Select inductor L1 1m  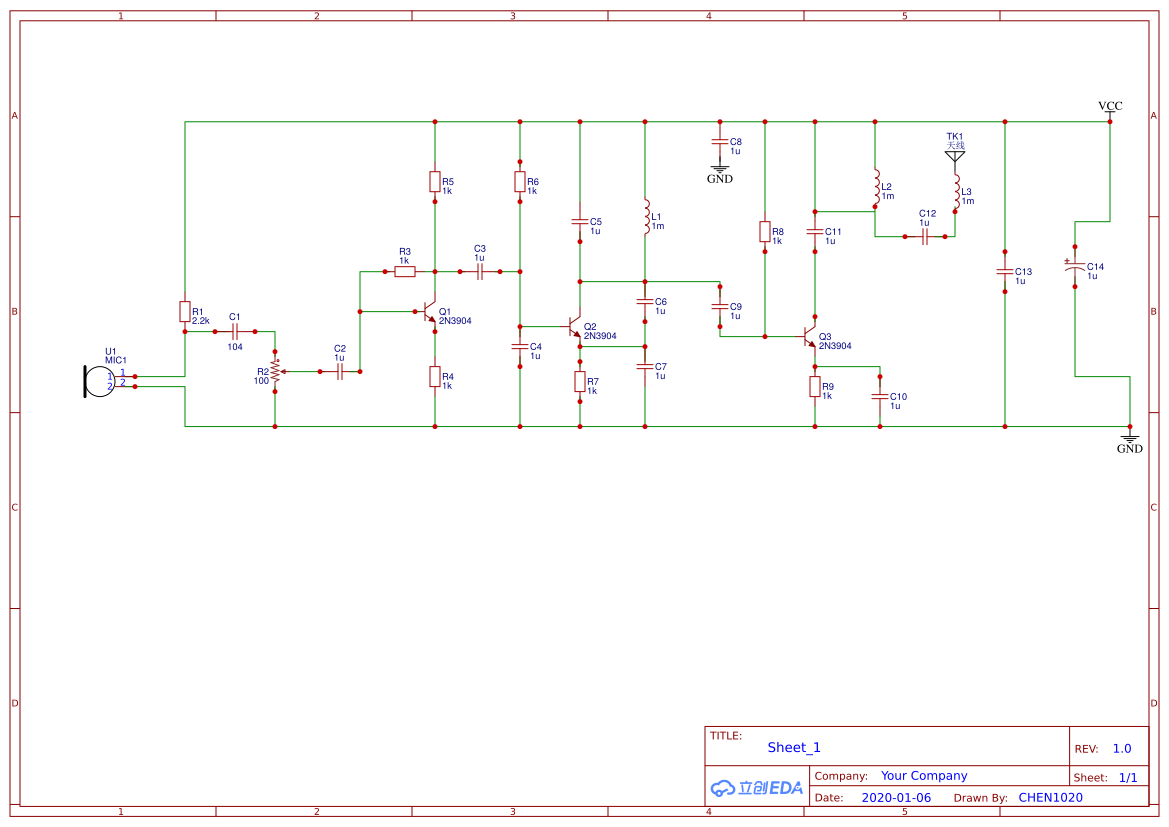646,216
